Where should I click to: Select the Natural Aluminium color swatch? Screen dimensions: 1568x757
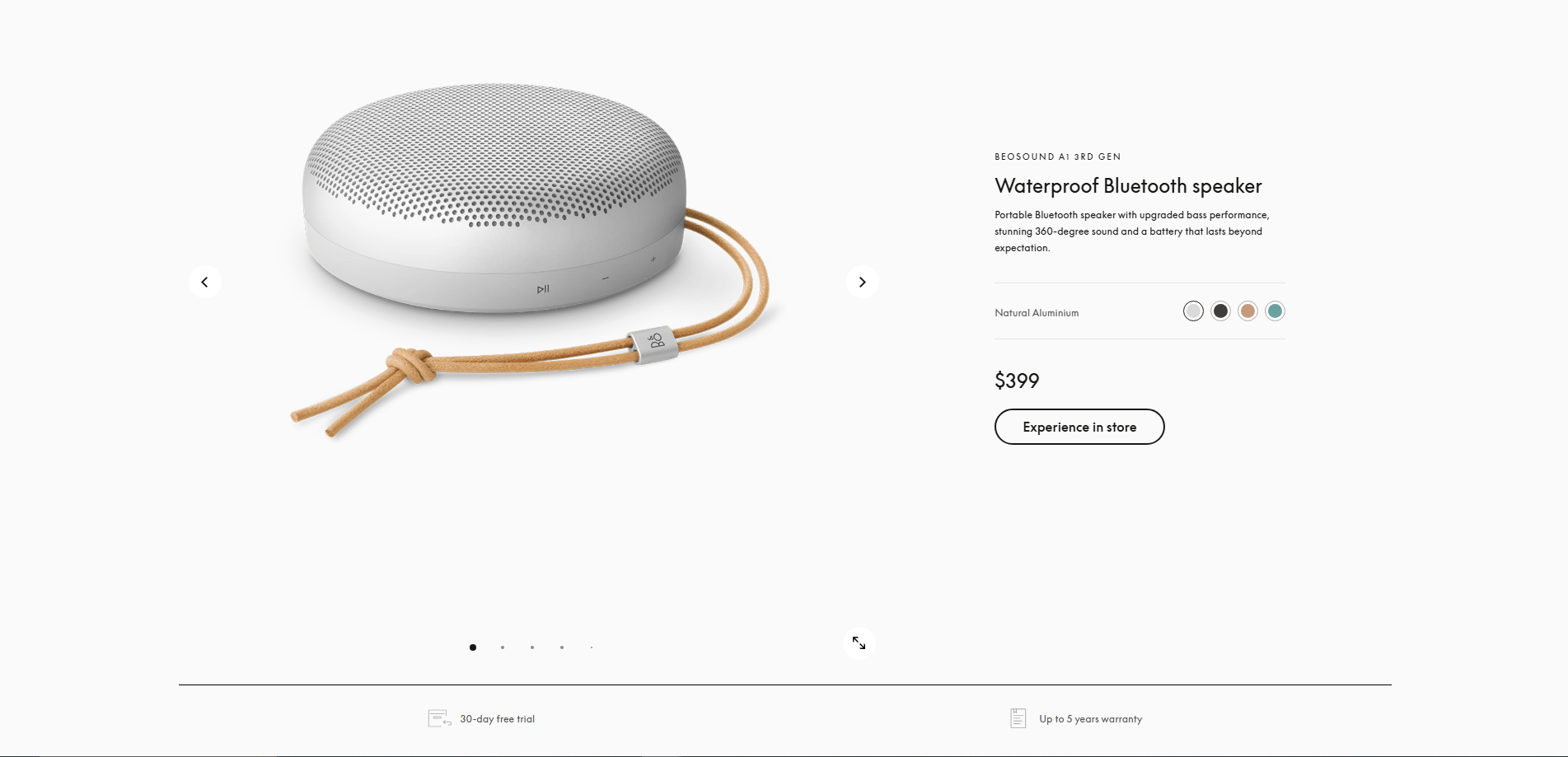[x=1193, y=311]
